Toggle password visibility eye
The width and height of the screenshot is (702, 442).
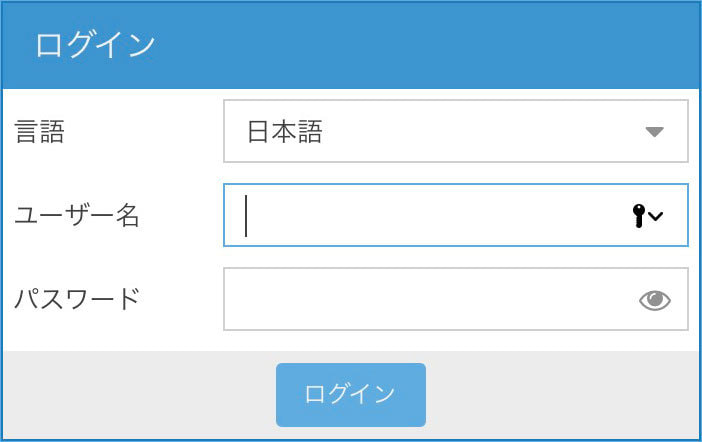coord(655,300)
